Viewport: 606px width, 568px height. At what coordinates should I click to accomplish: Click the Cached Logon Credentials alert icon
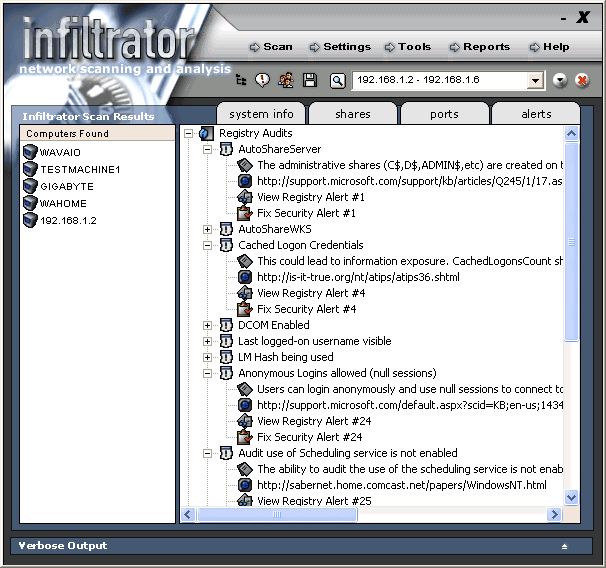pos(226,245)
